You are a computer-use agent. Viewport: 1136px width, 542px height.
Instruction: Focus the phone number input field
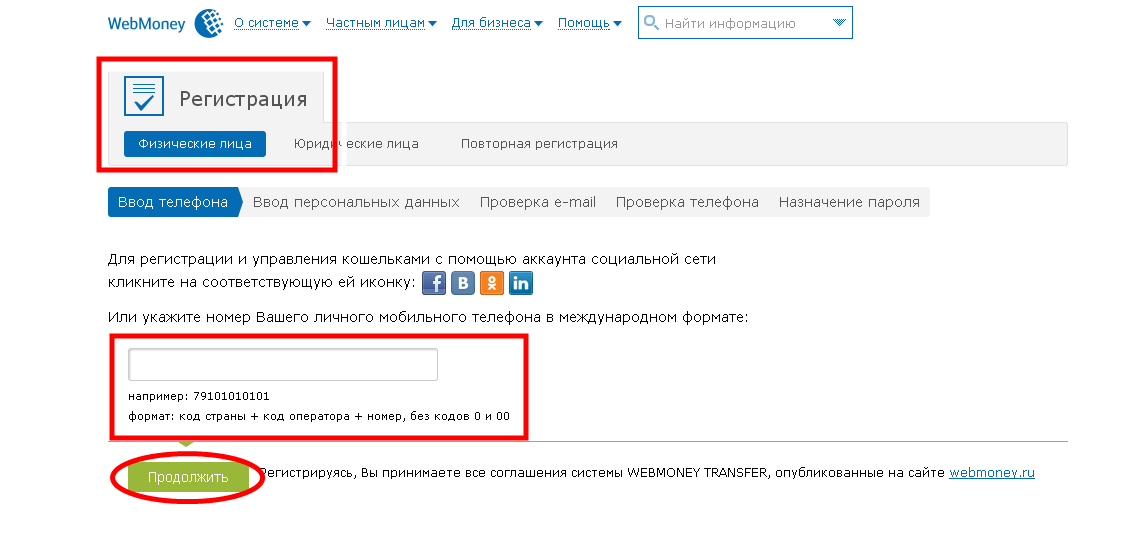pos(283,364)
